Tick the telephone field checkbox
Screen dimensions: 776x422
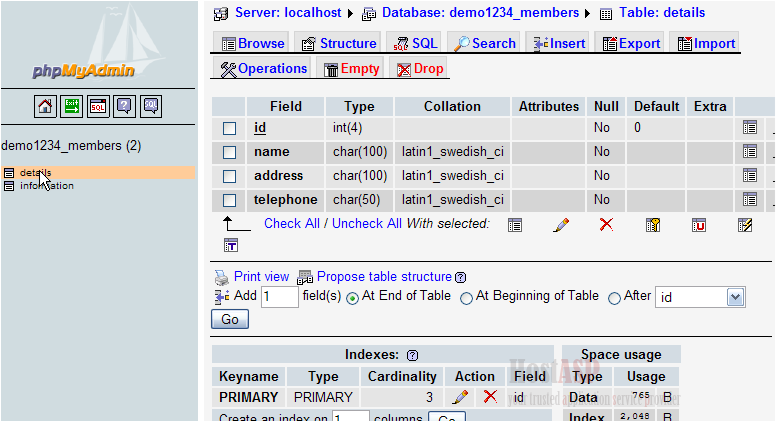pyautogui.click(x=230, y=200)
